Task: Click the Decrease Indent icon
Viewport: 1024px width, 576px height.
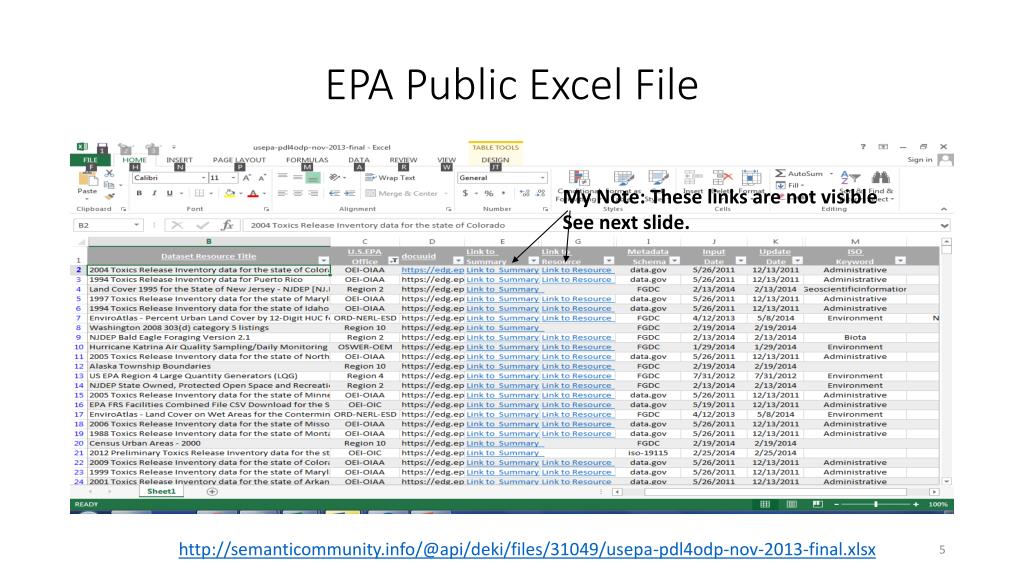Action: [x=334, y=193]
